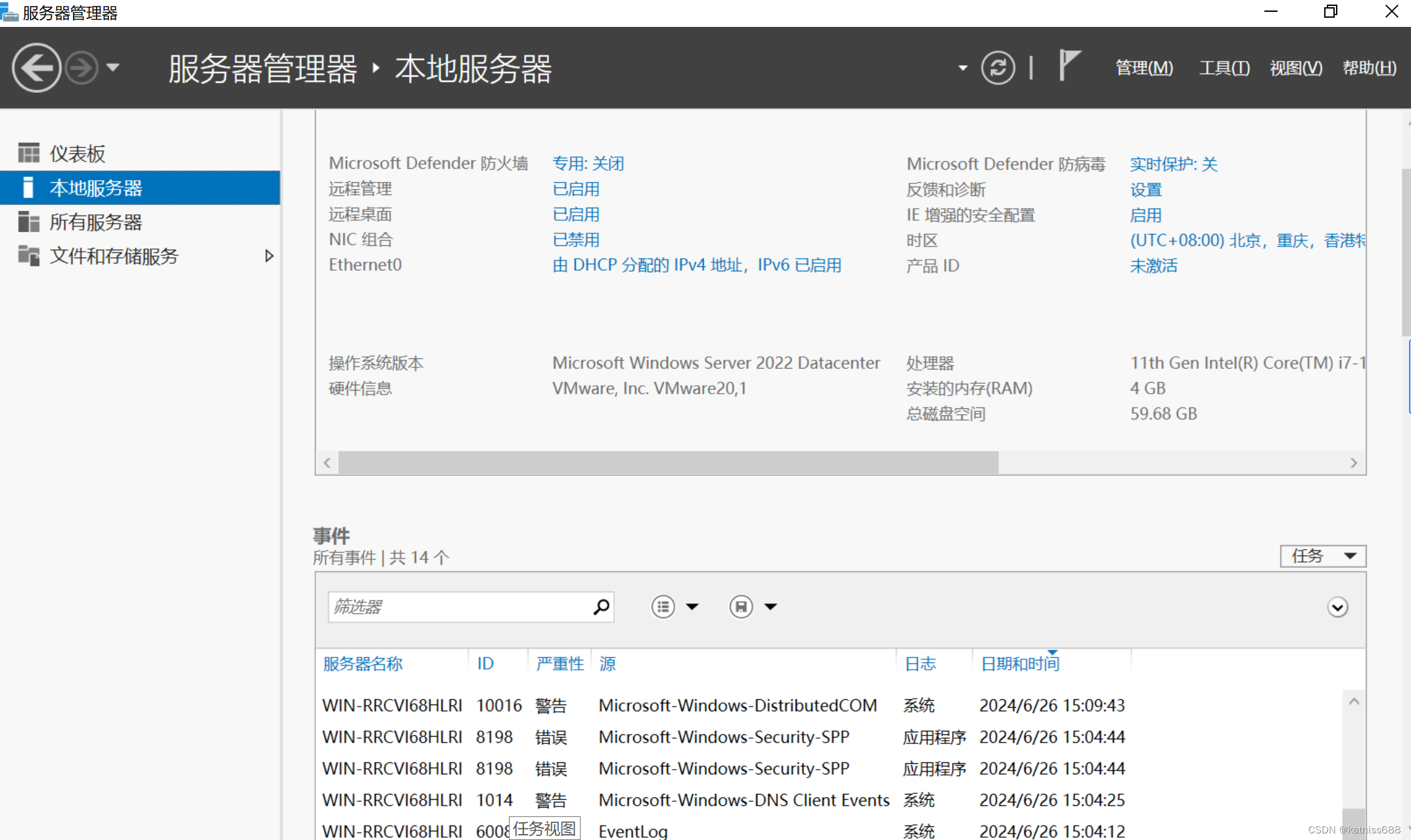1411x840 pixels.
Task: Click the 59.68 GB disk space value
Action: click(1164, 413)
